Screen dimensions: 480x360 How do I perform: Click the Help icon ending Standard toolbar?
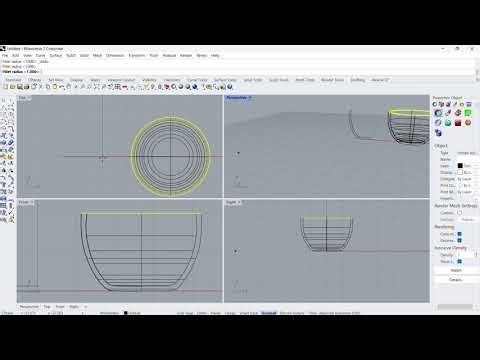[x=230, y=87]
